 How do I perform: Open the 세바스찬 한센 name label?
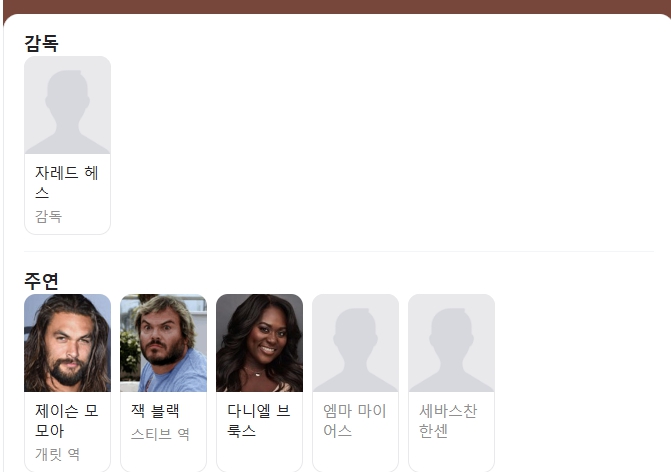(448, 420)
